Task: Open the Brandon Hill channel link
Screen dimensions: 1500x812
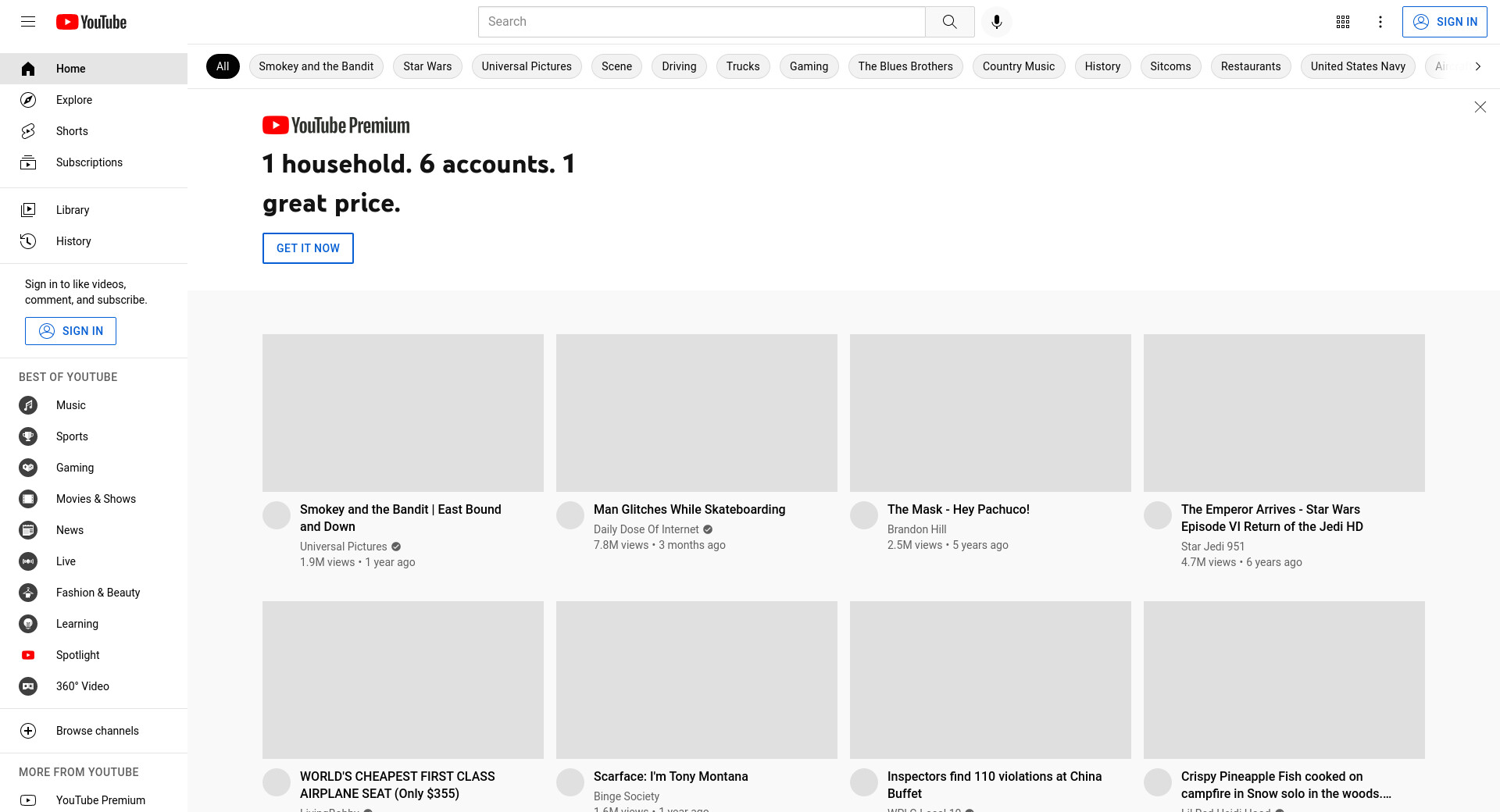Action: click(916, 529)
